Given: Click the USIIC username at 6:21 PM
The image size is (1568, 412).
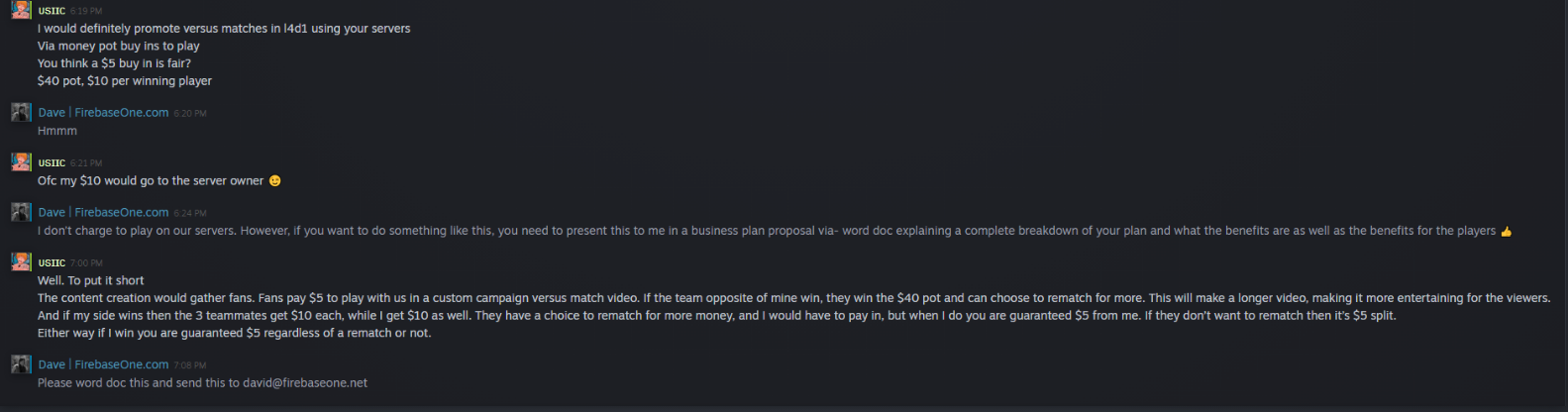Looking at the screenshot, I should click(52, 162).
